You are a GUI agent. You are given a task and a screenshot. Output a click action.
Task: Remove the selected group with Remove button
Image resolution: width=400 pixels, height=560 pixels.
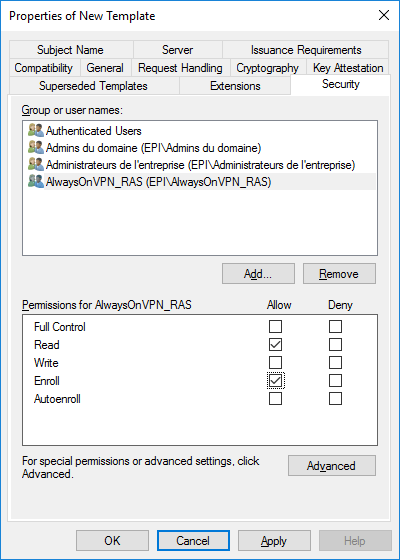(x=339, y=274)
